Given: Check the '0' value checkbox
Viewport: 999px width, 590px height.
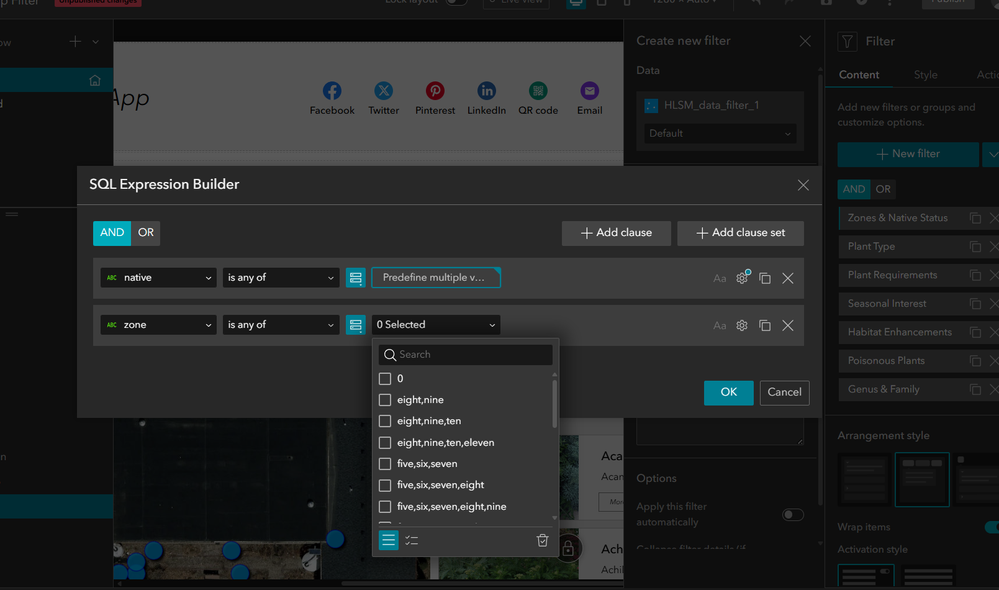Looking at the screenshot, I should tap(385, 378).
